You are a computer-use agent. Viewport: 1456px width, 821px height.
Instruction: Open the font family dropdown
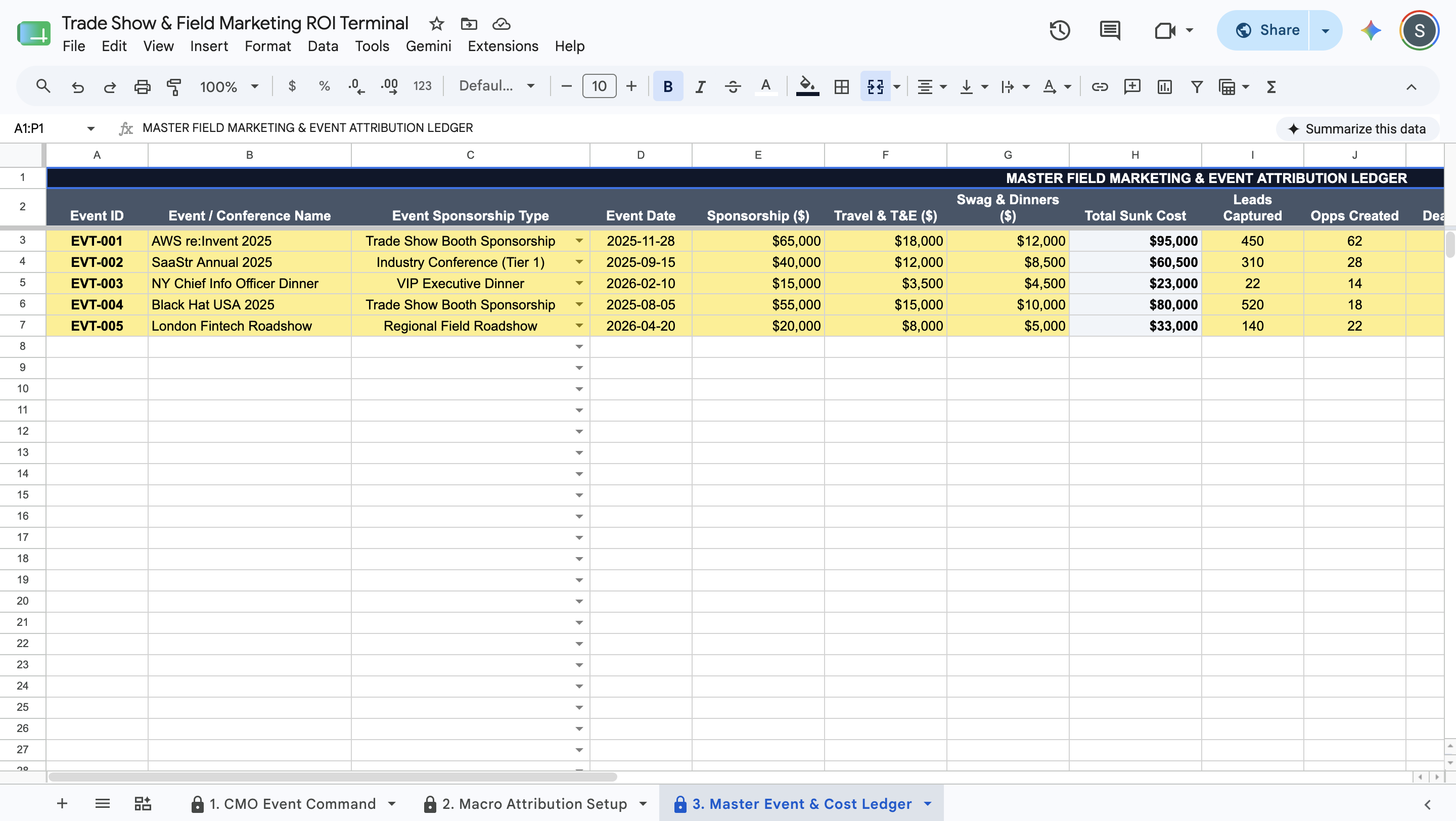point(496,86)
